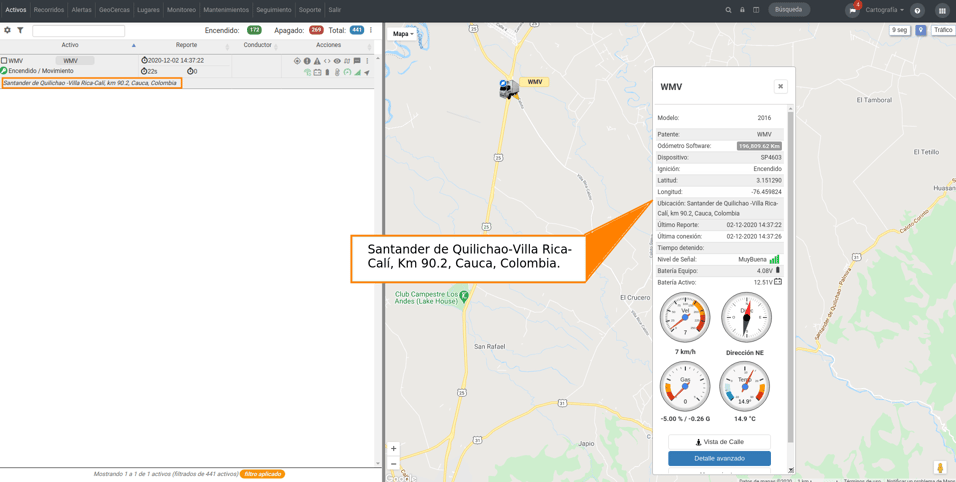Open the Lugares menu

tap(148, 10)
